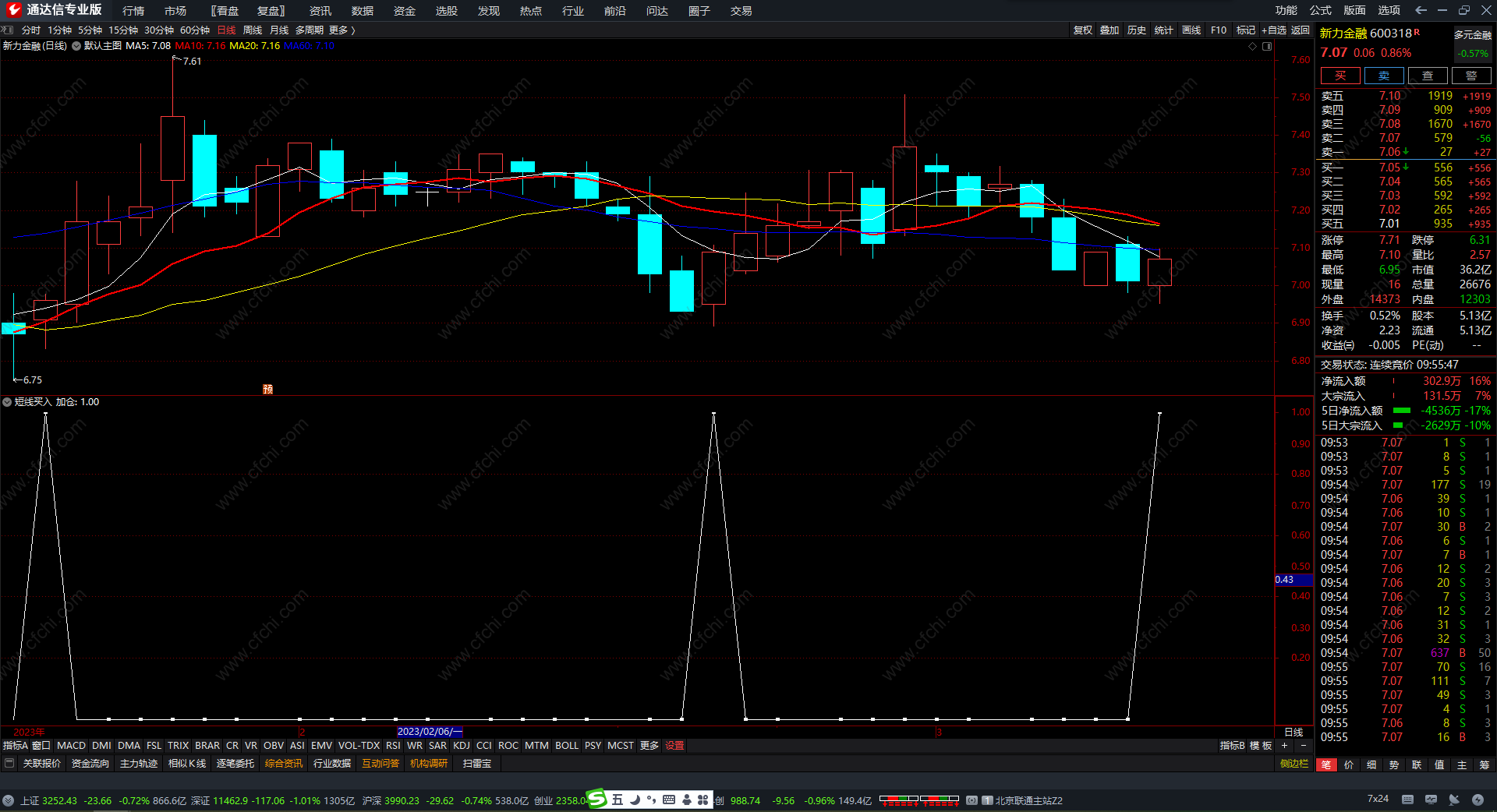Click the 警 alert button
This screenshot has height=812, width=1497.
pyautogui.click(x=1471, y=76)
